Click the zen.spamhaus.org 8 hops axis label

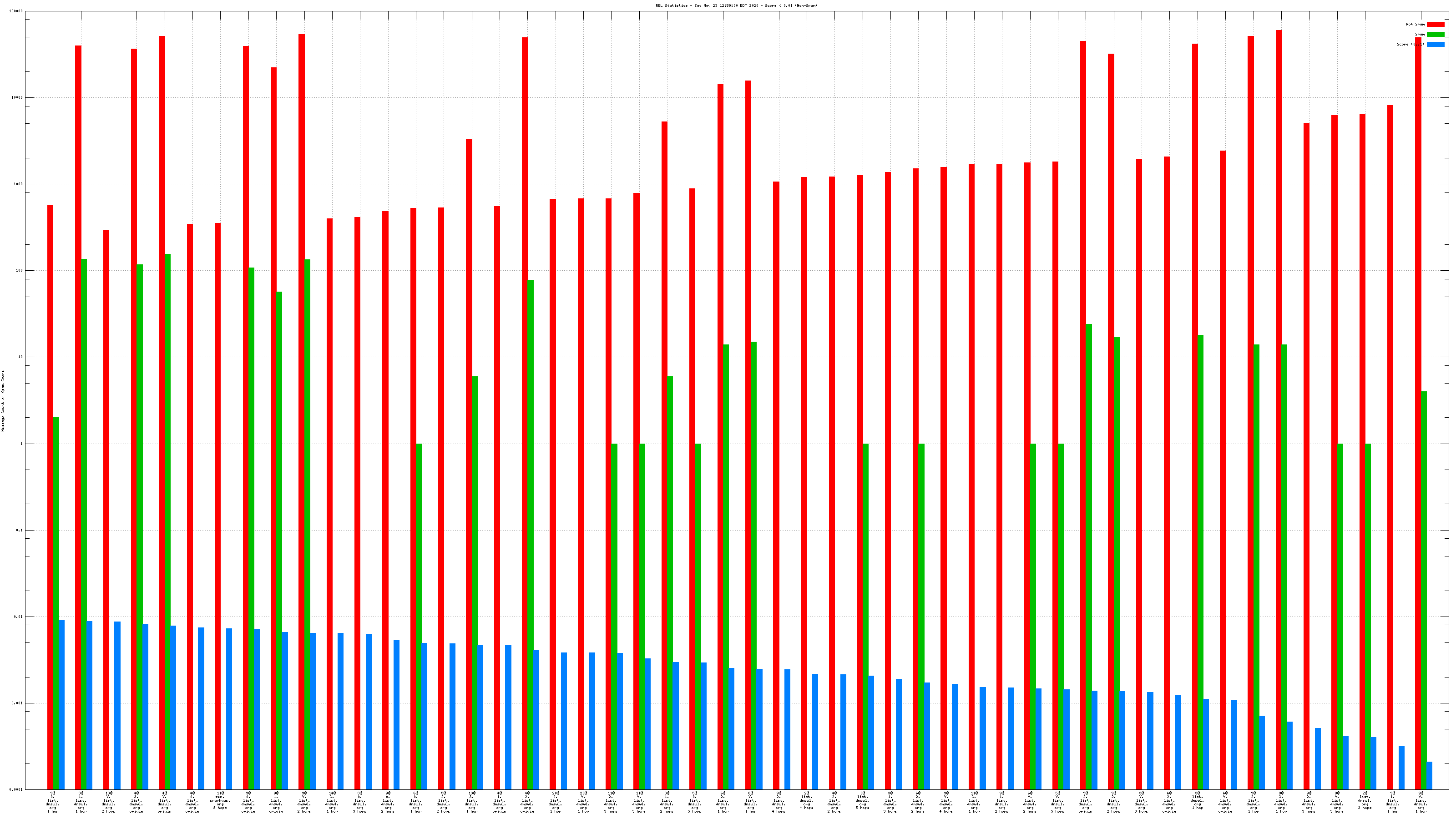pyautogui.click(x=220, y=801)
